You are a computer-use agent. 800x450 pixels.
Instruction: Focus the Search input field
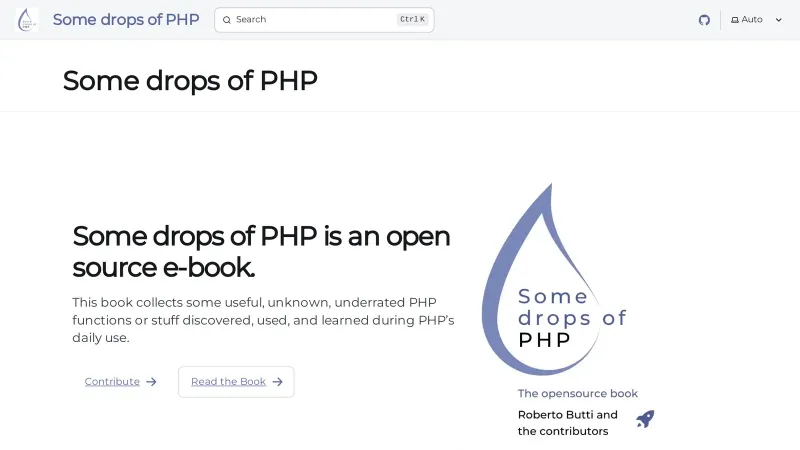click(x=310, y=20)
